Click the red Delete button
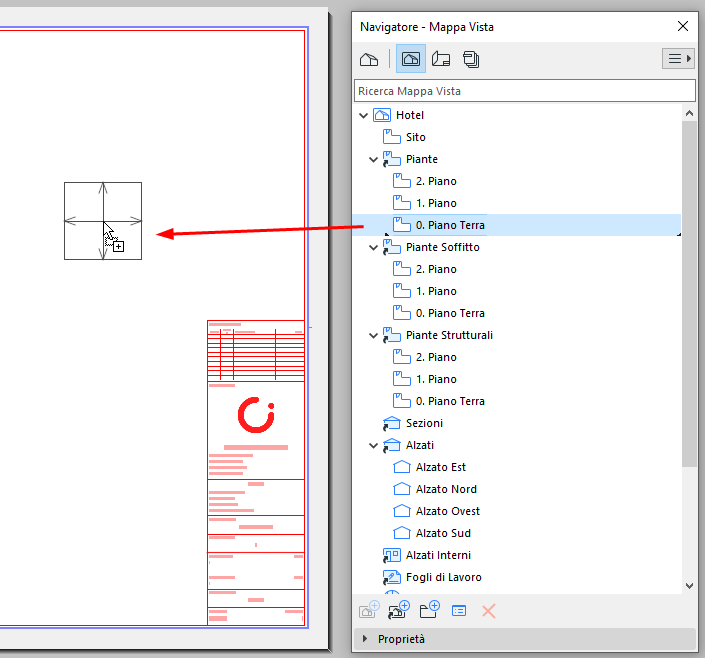Image resolution: width=705 pixels, height=658 pixels. (x=489, y=611)
